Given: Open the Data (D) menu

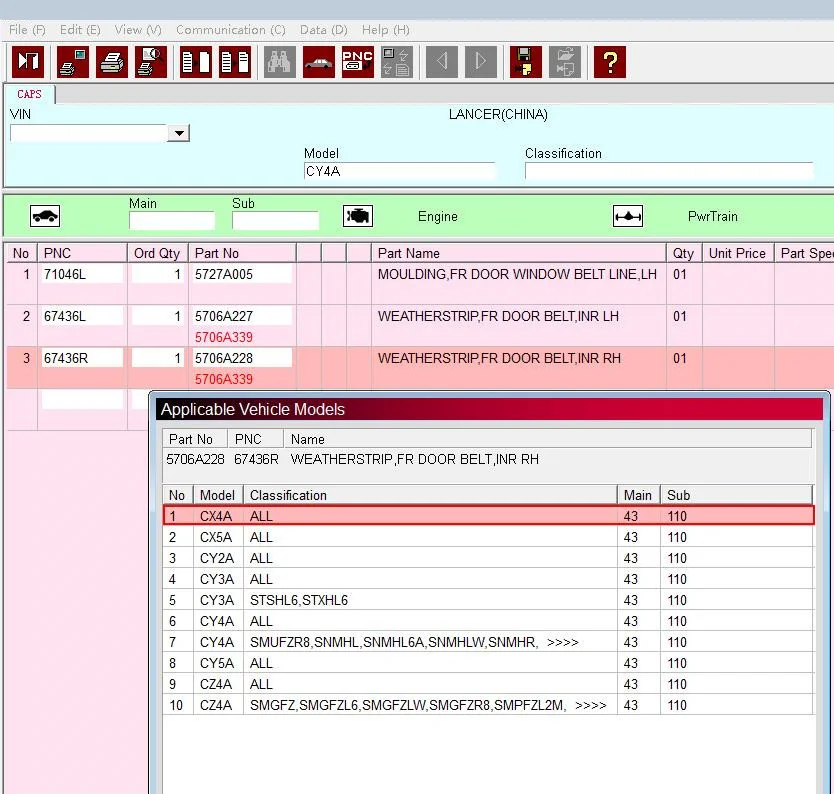Looking at the screenshot, I should tap(323, 30).
